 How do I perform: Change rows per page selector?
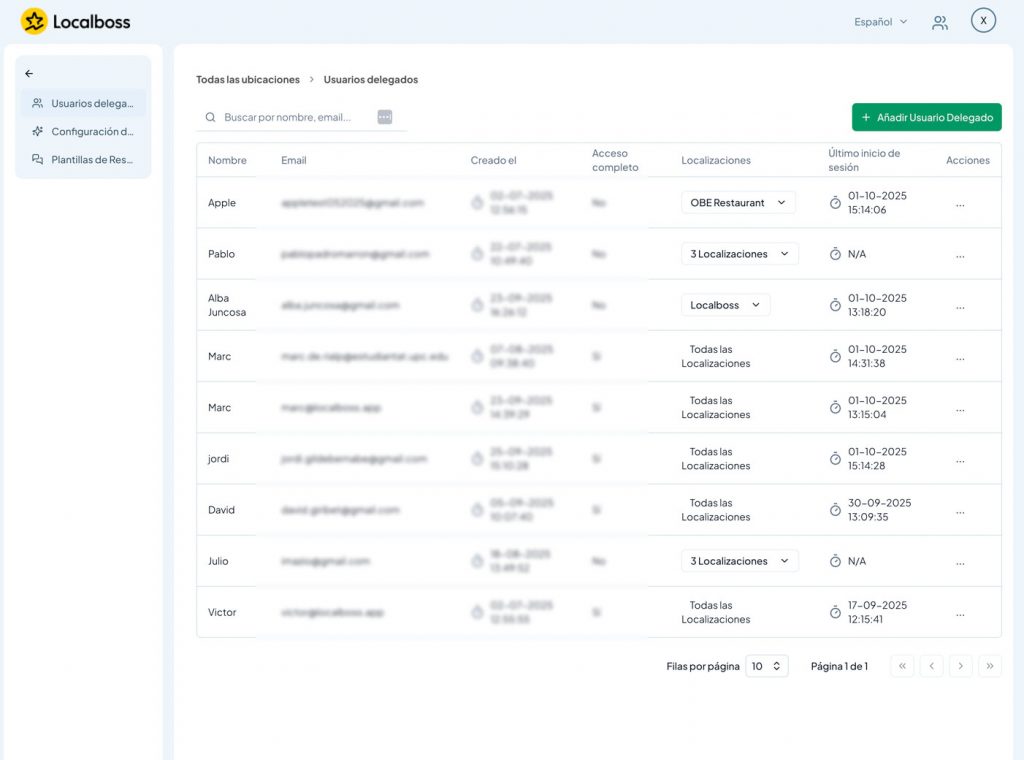coord(767,666)
